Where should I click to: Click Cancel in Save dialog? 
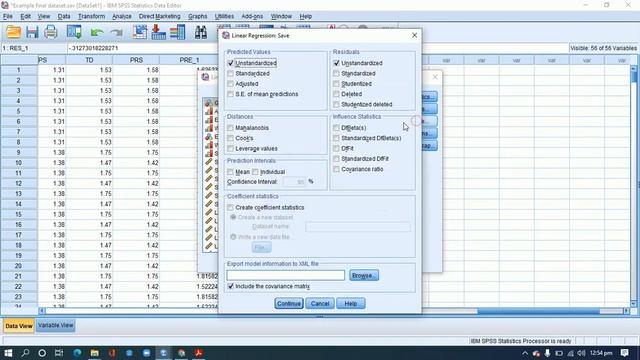tap(320, 304)
